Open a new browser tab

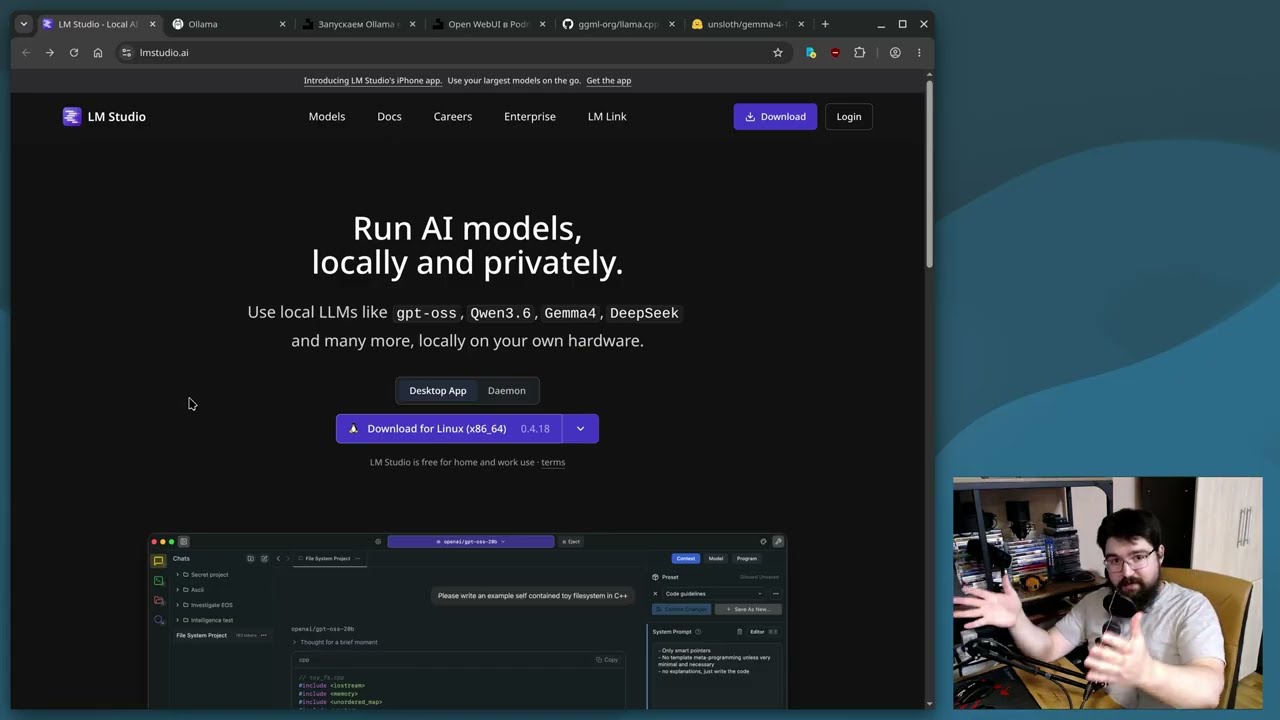pyautogui.click(x=825, y=24)
